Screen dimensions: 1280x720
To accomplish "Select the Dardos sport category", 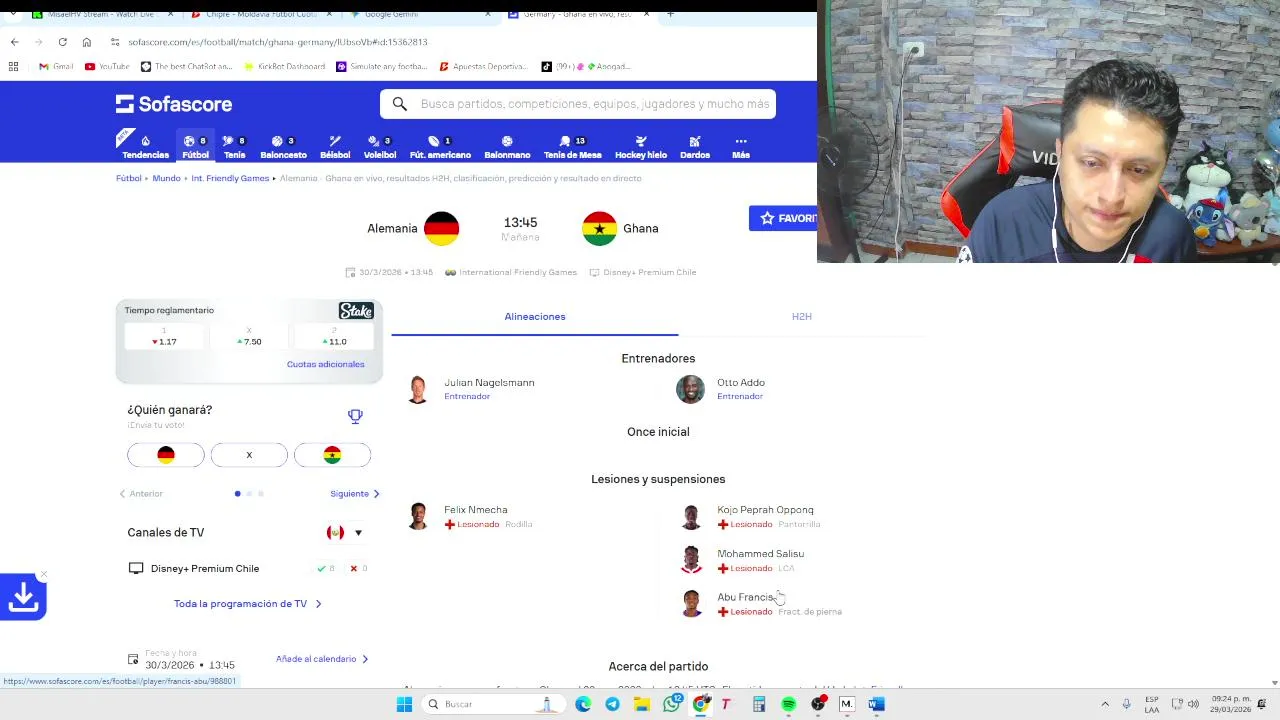I will (x=695, y=146).
